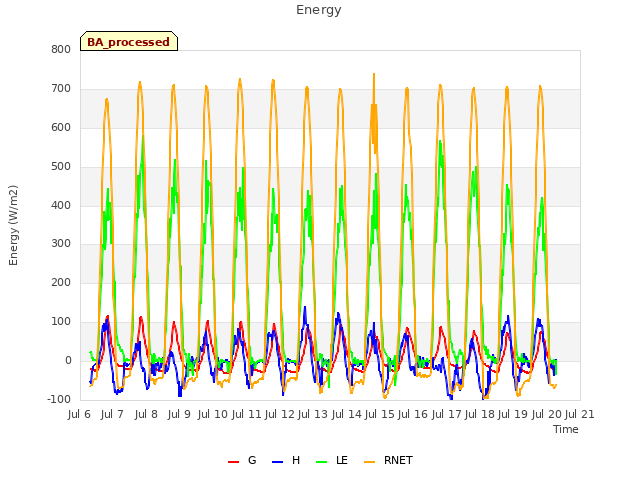This screenshot has height=480, width=640.
Task: Click the 700 y-axis tick label
Action: pyautogui.click(x=61, y=89)
